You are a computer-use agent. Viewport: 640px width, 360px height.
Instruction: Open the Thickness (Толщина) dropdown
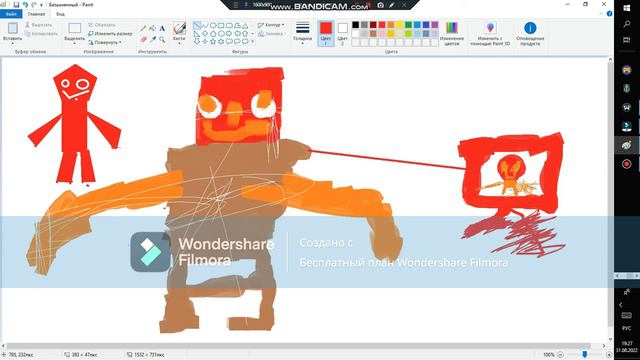tap(302, 33)
